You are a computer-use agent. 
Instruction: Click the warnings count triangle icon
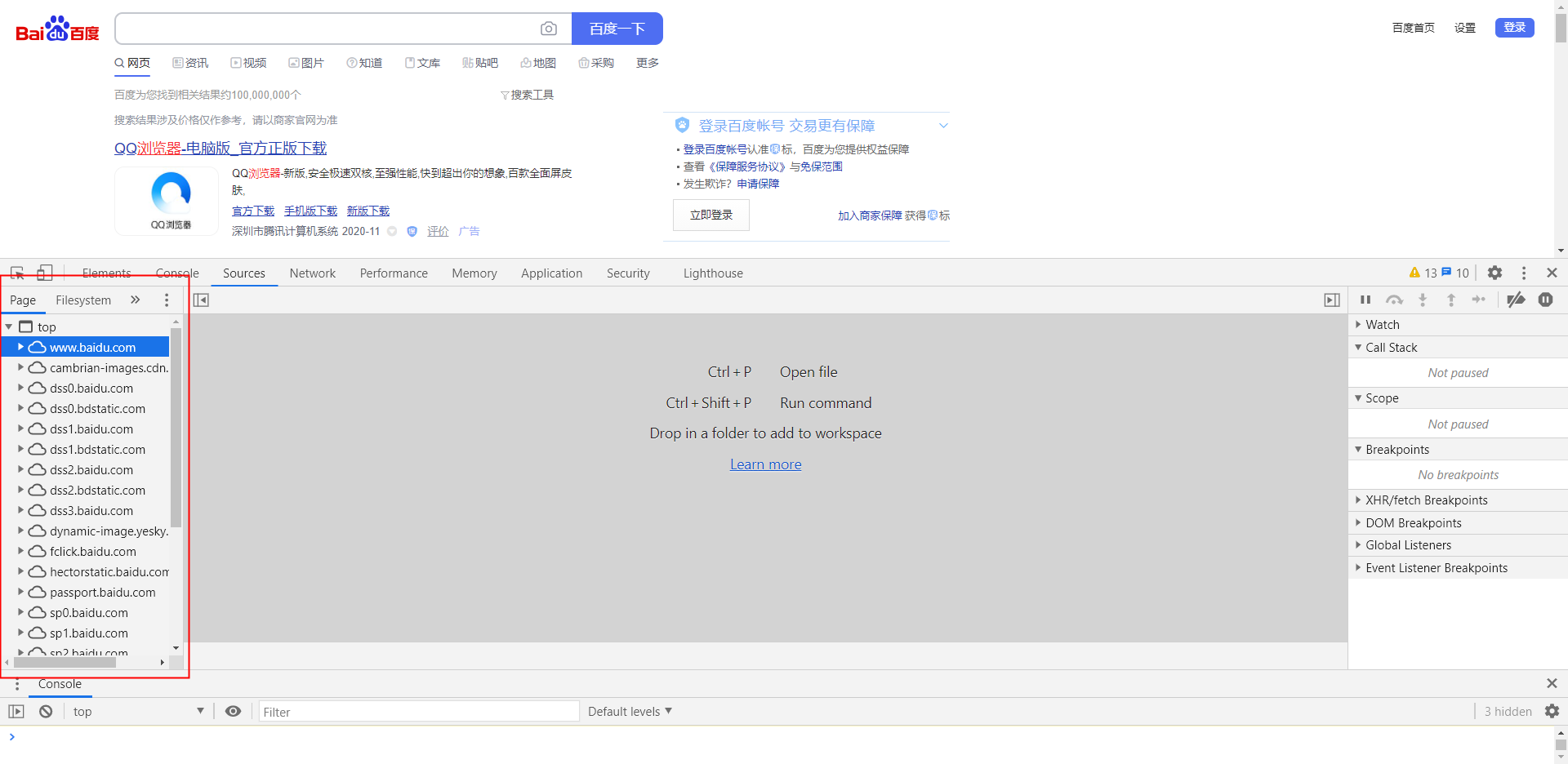1414,273
